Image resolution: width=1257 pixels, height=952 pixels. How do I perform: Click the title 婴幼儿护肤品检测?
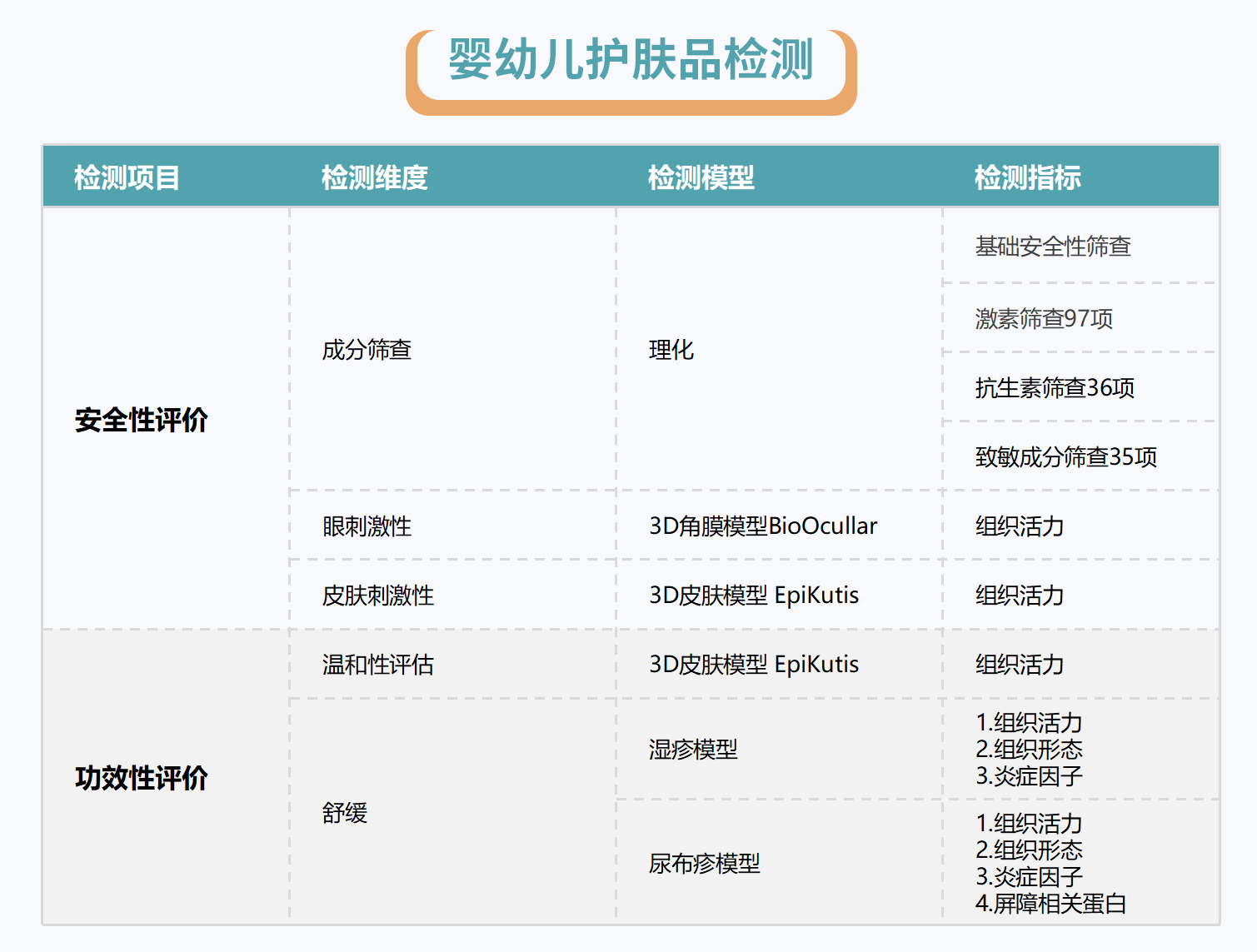coord(631,61)
